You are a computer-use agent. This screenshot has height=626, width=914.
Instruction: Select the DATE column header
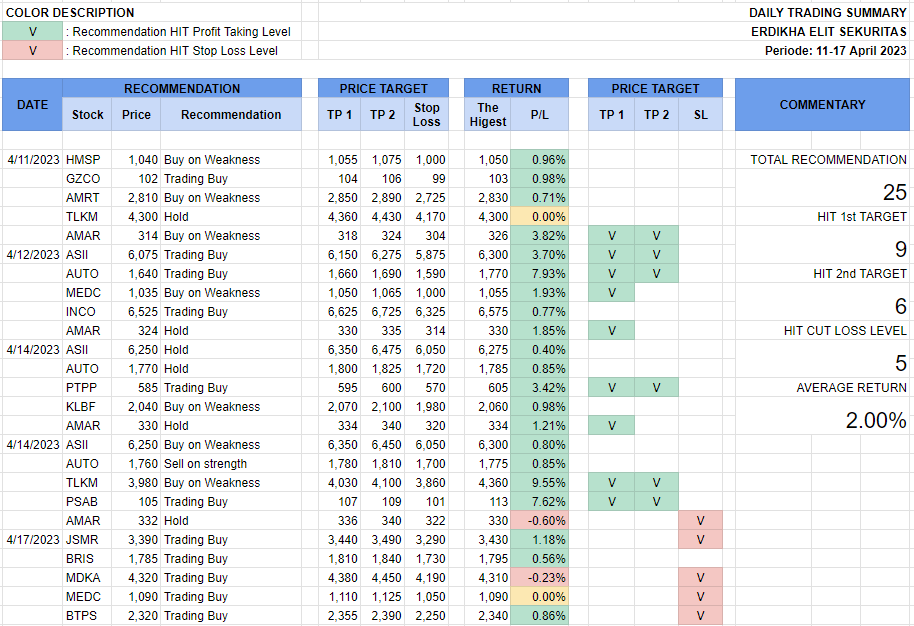tap(32, 105)
